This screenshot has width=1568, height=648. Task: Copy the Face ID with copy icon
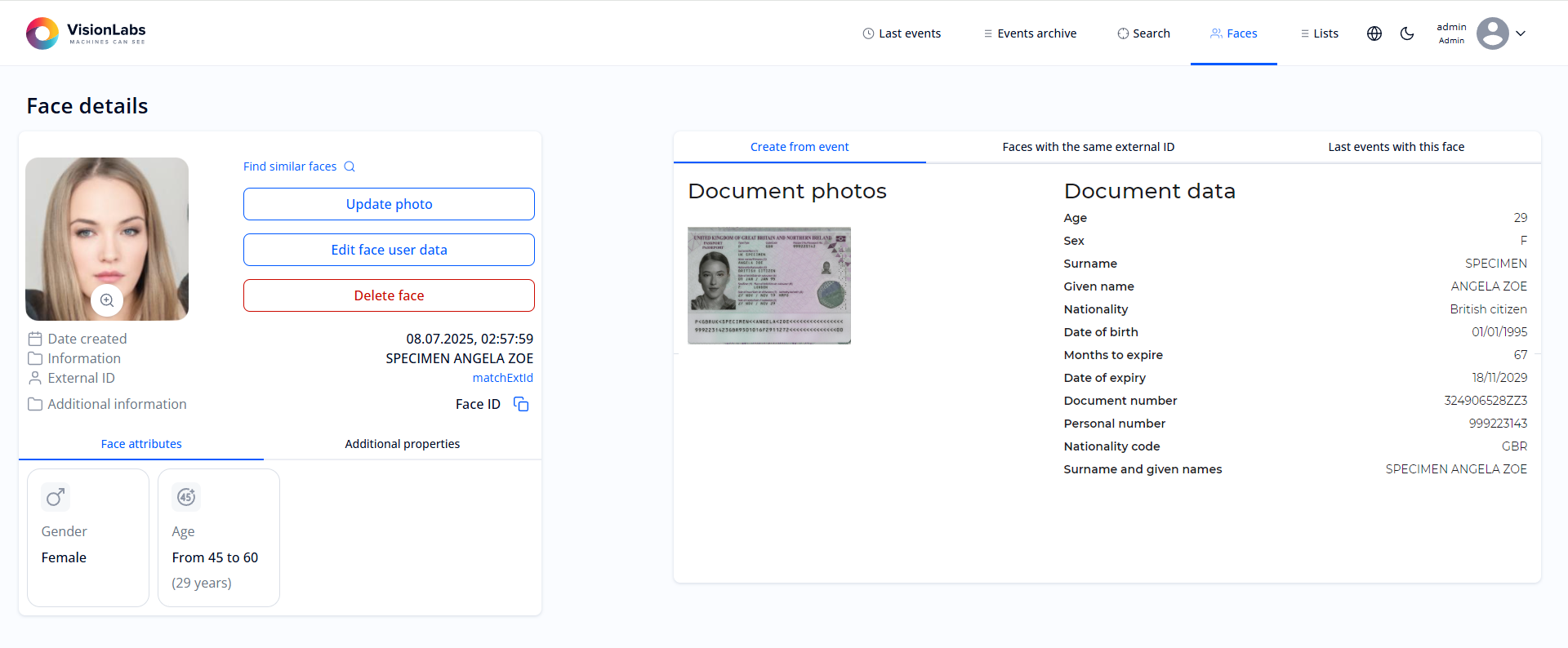(x=521, y=404)
